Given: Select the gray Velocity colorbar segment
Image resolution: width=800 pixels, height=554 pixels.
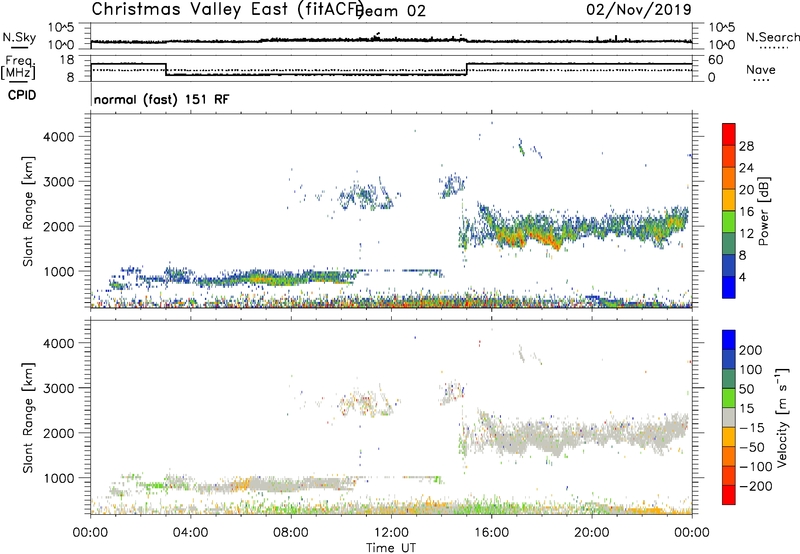Looking at the screenshot, I should pos(729,417).
